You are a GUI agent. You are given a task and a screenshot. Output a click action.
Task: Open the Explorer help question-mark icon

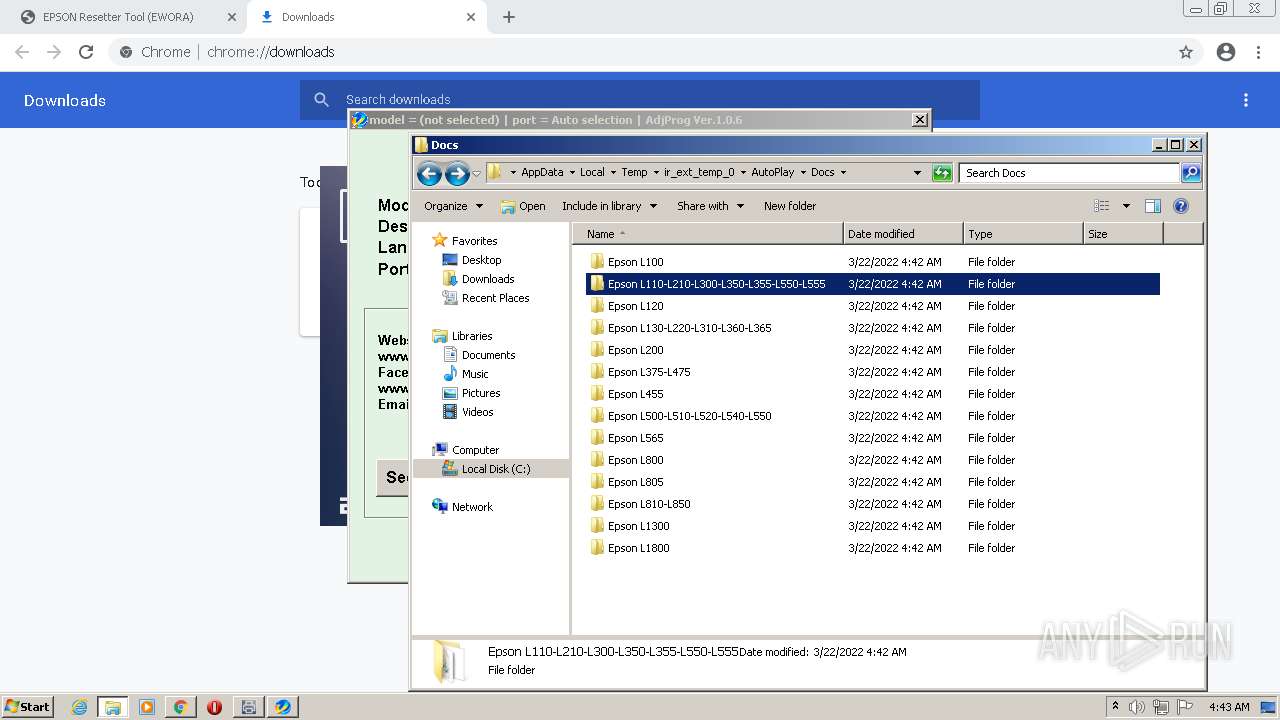click(x=1181, y=206)
